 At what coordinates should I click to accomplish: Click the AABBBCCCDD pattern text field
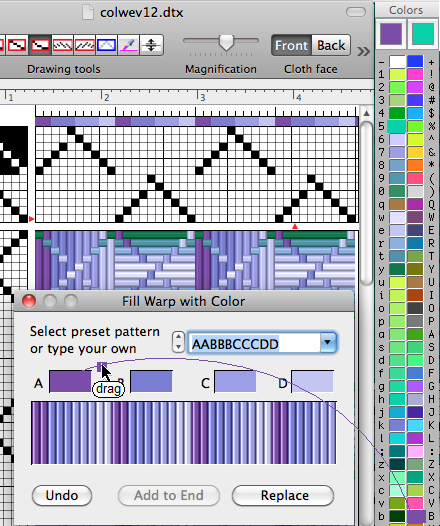click(x=254, y=343)
